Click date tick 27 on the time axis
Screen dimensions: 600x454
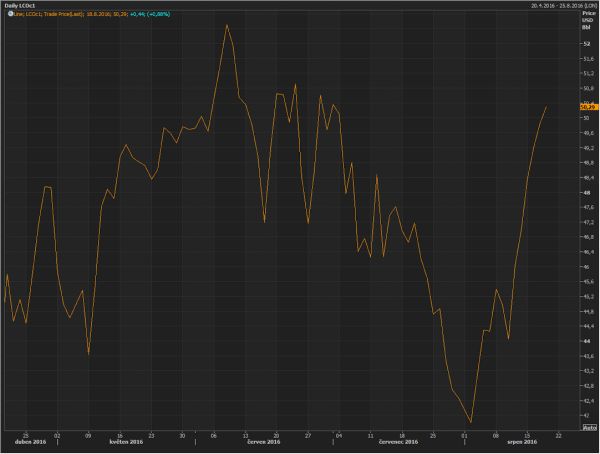308,434
